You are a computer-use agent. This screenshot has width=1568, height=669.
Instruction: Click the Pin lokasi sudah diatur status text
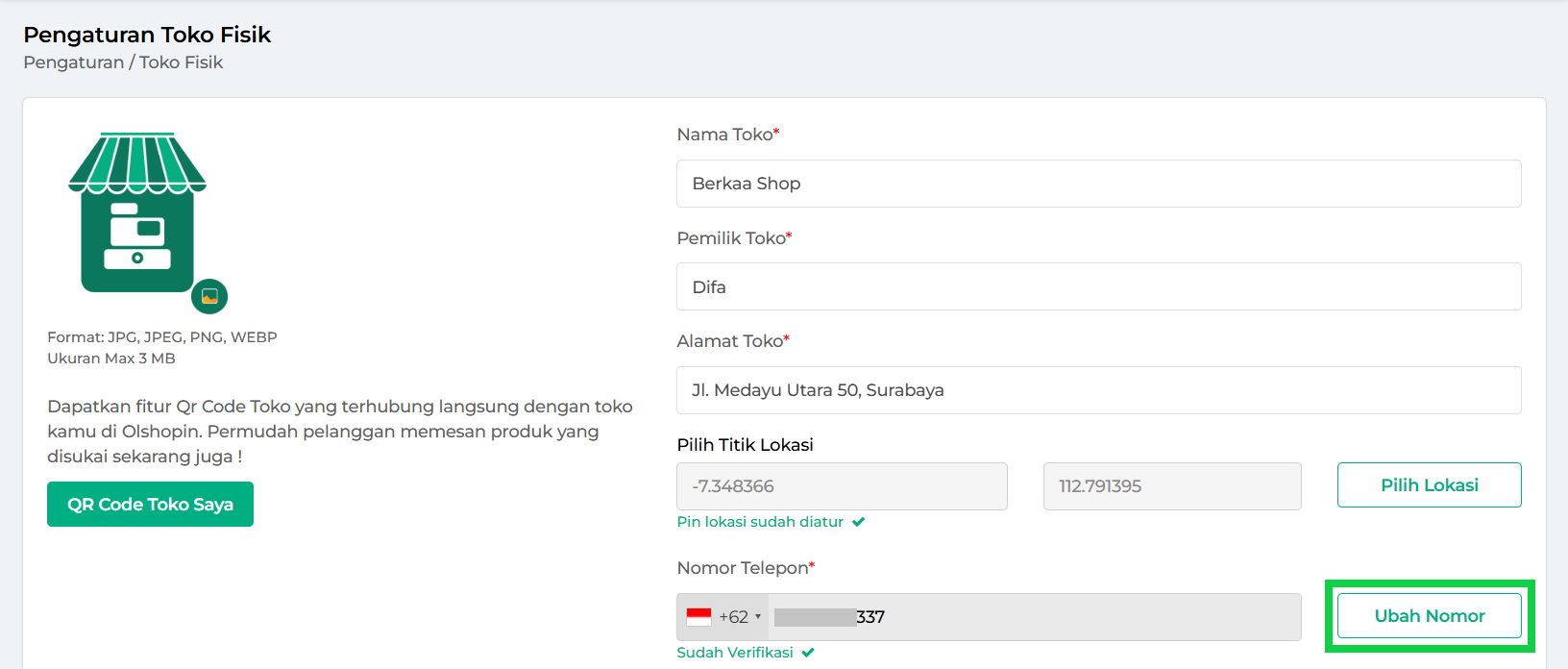pyautogui.click(x=760, y=522)
